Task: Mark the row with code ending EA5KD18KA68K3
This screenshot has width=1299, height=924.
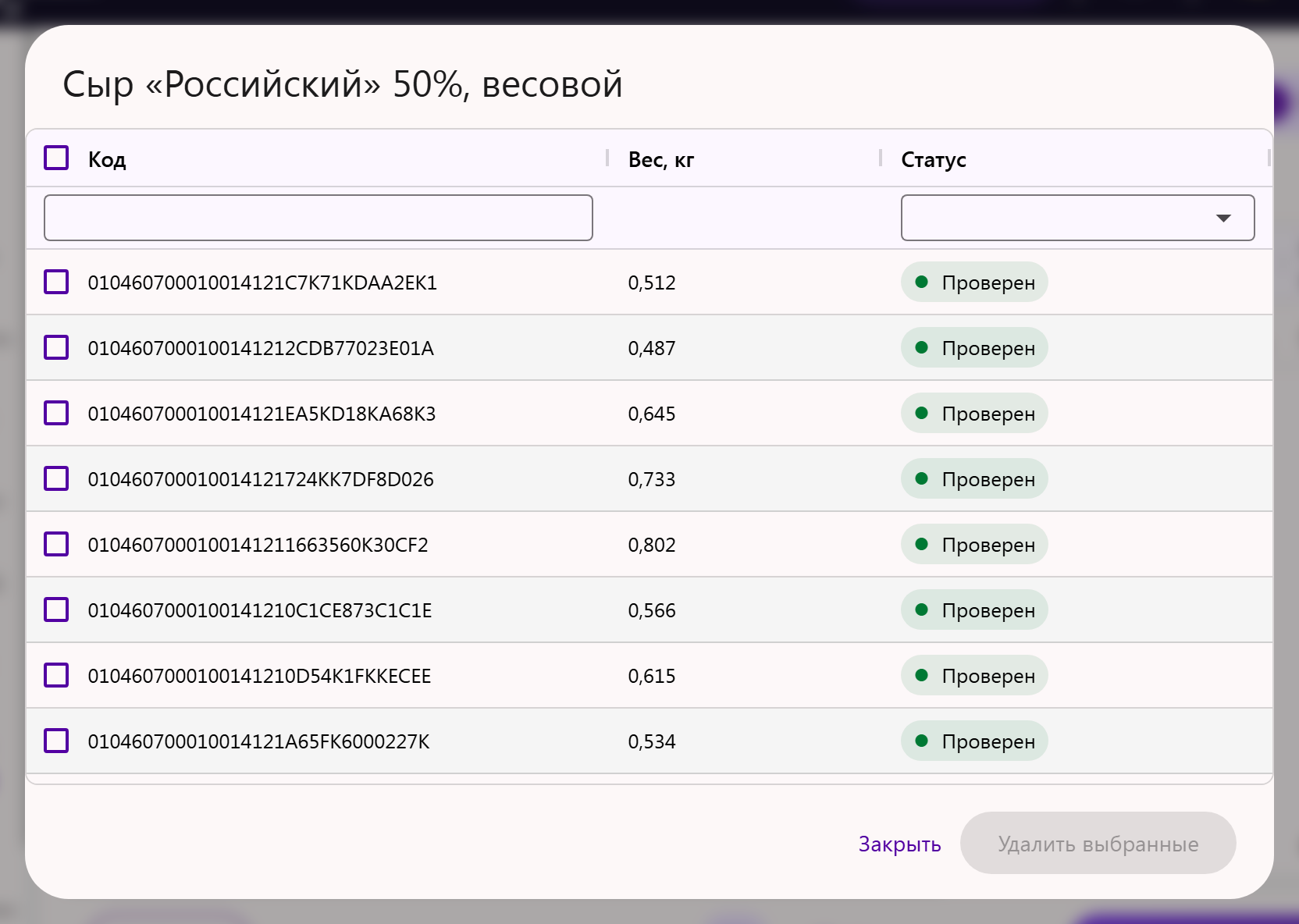Action: point(56,413)
